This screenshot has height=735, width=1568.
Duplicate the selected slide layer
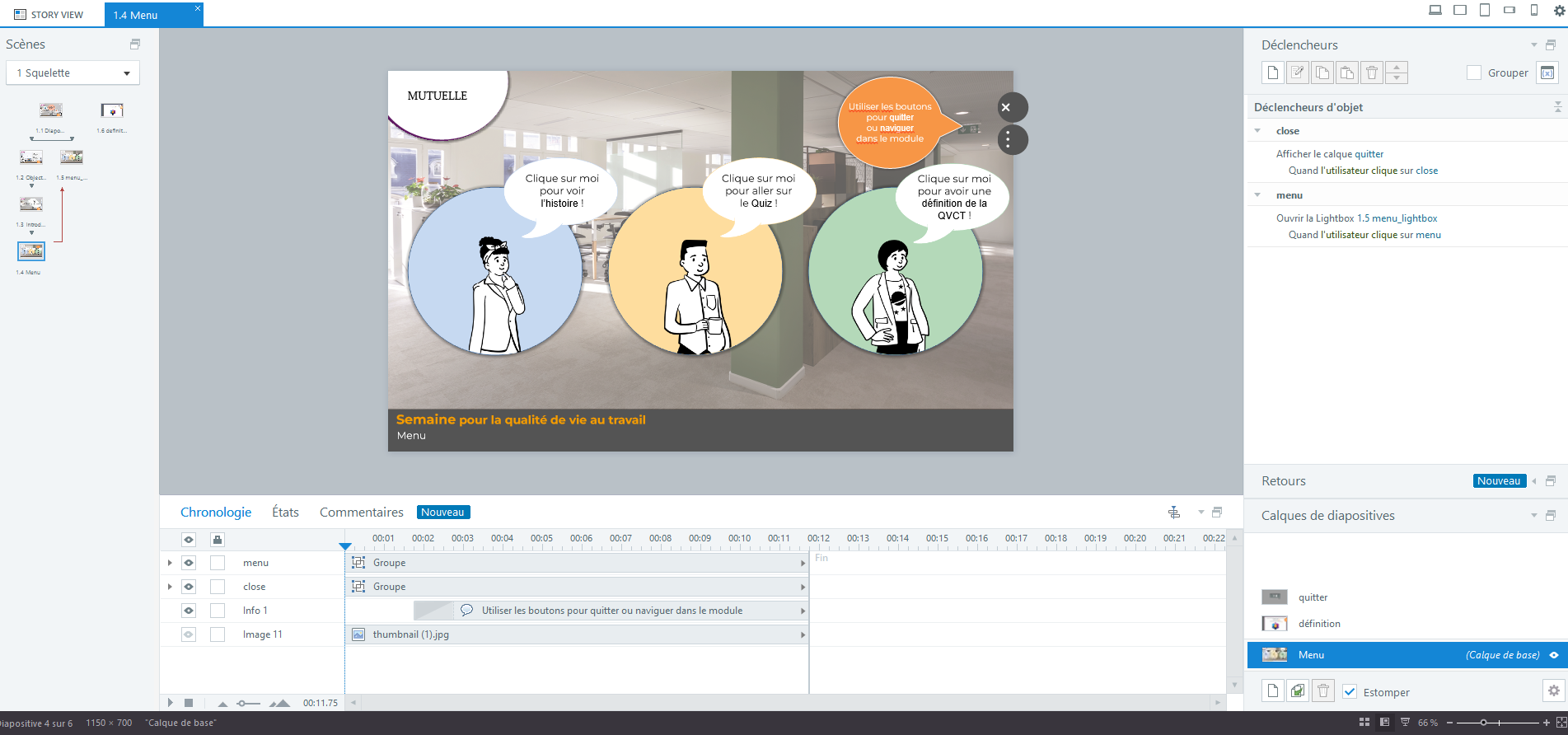tap(1298, 691)
